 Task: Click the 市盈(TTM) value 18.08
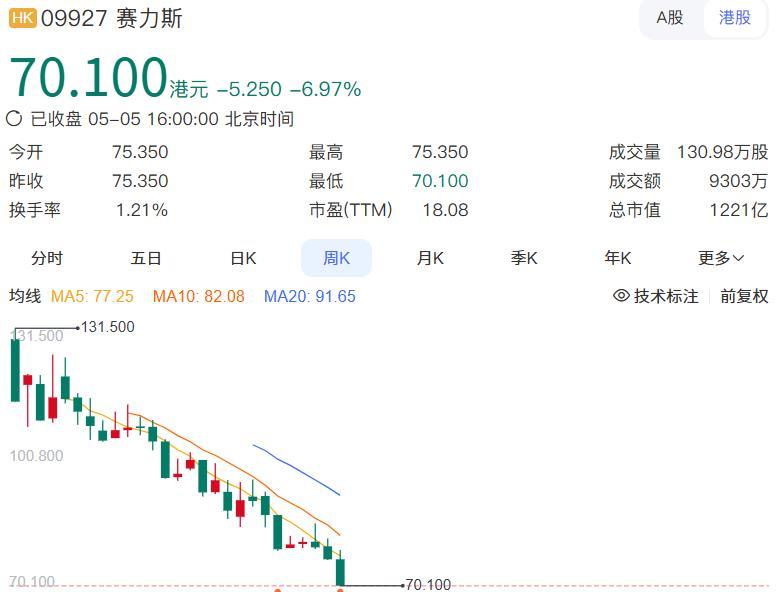[x=445, y=210]
